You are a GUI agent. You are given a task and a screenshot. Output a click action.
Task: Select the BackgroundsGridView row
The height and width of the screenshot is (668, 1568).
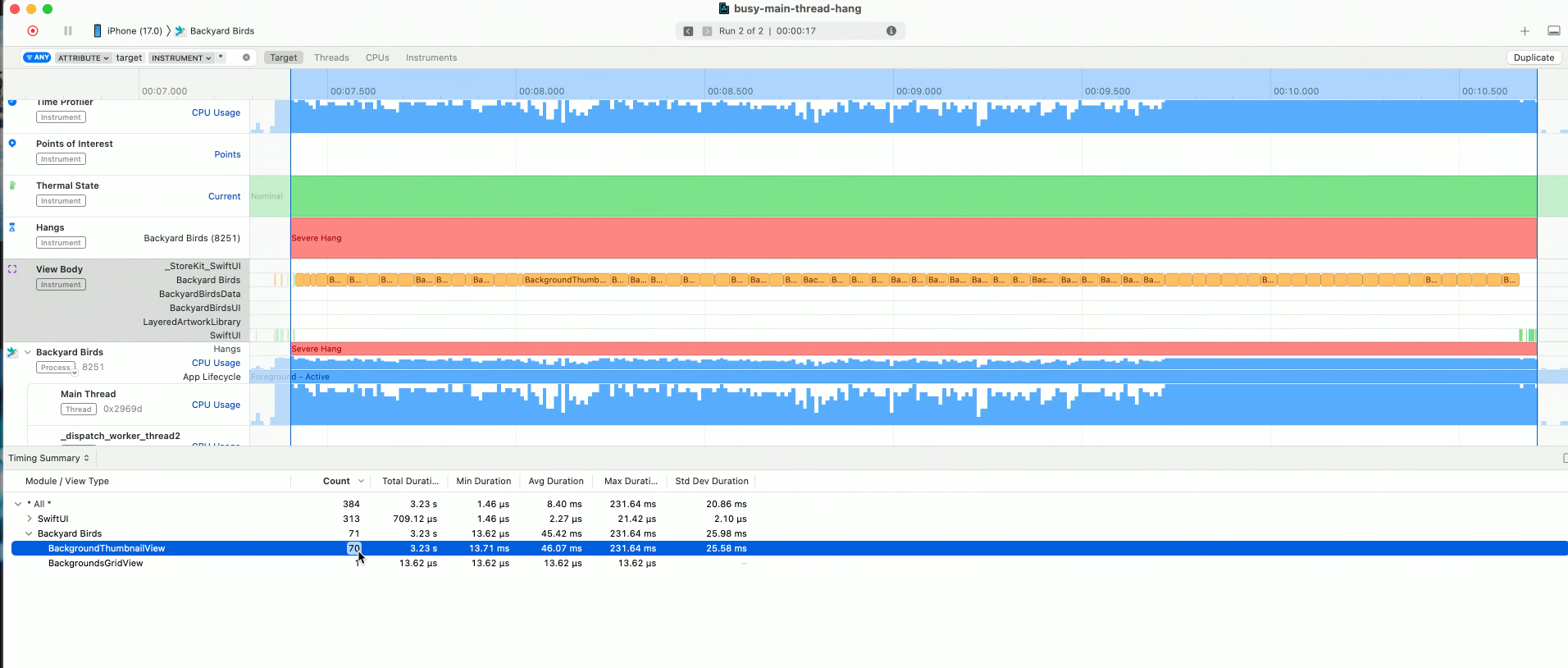789,563
